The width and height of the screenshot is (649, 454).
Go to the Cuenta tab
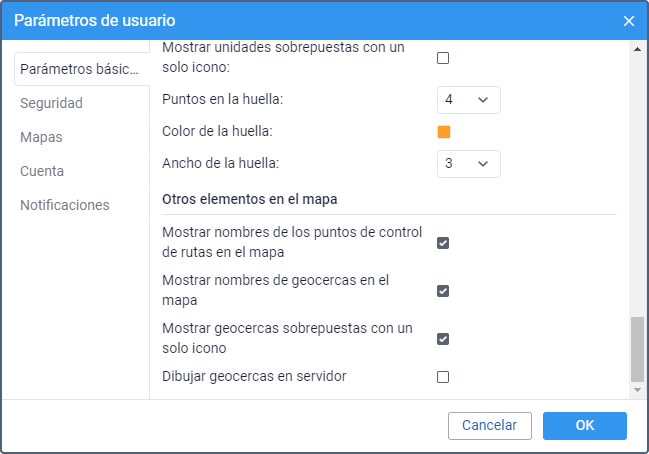[x=42, y=171]
